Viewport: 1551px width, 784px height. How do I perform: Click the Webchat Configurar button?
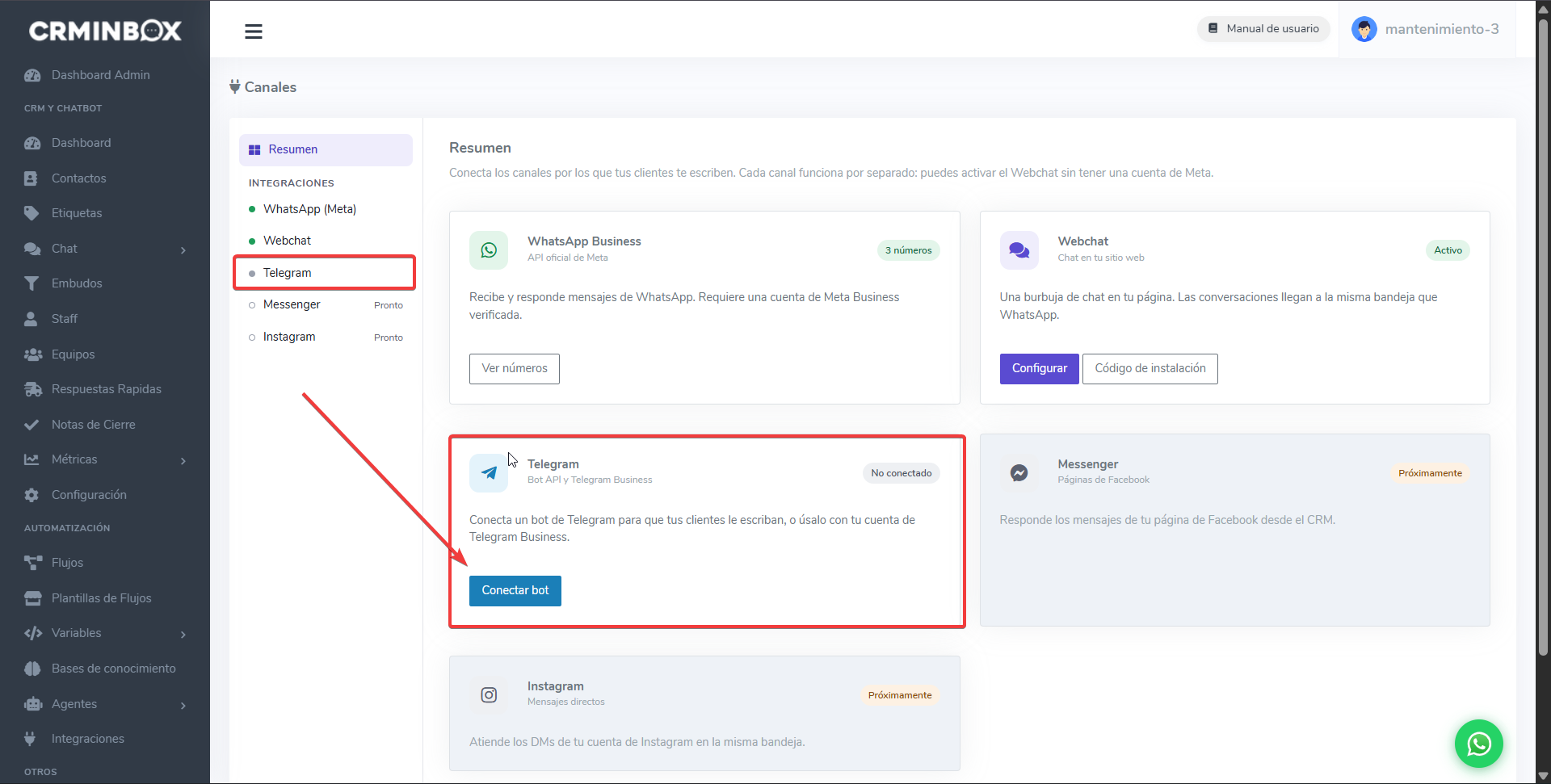[x=1039, y=368]
